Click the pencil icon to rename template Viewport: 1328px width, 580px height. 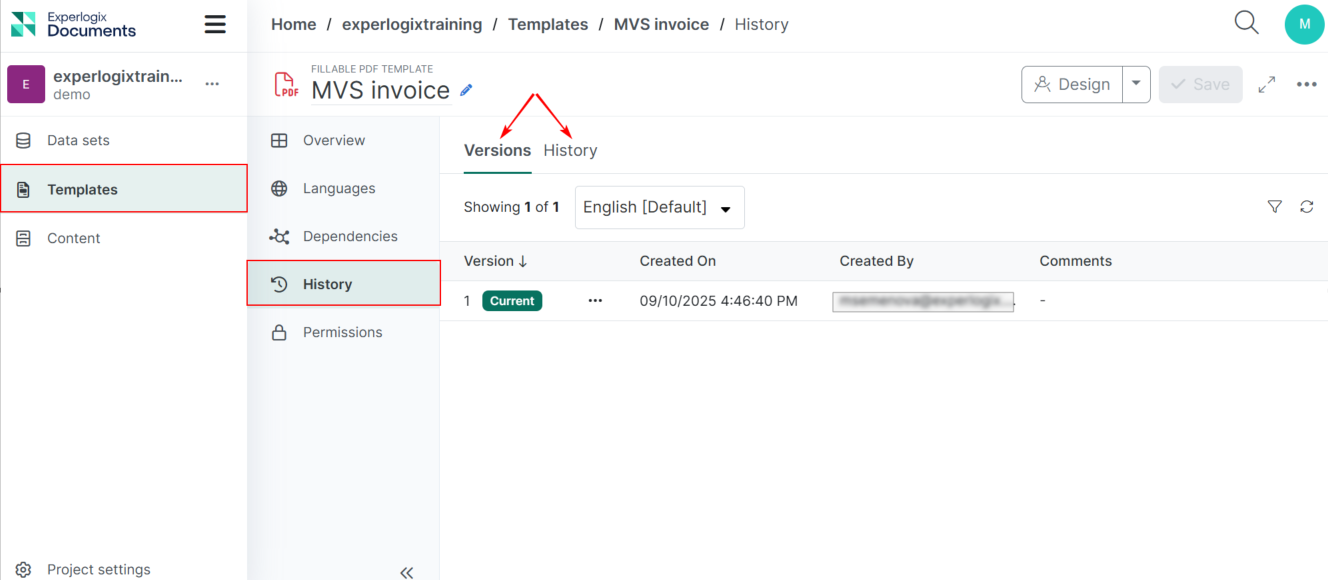466,90
